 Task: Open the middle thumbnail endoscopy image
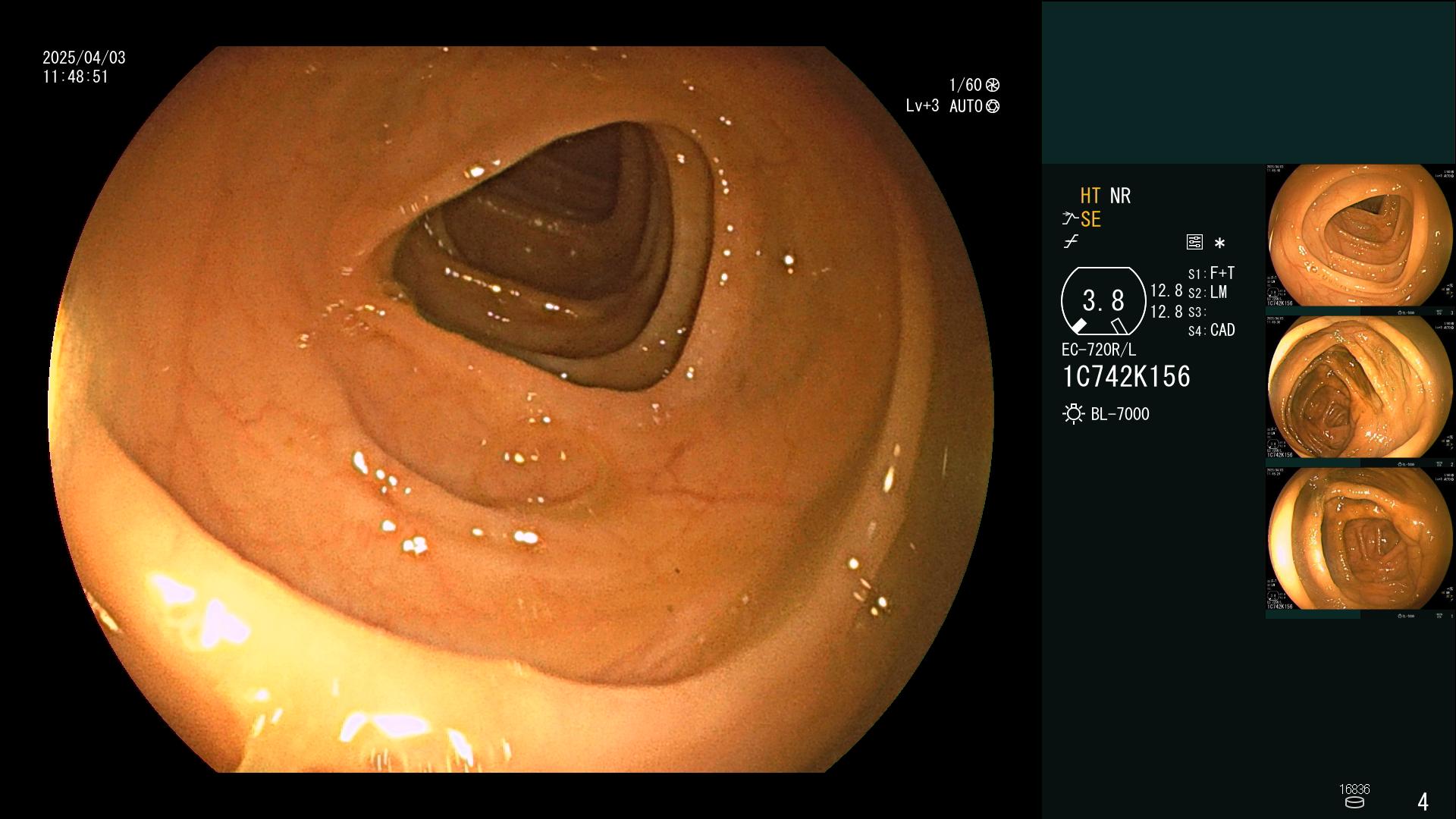pyautogui.click(x=1360, y=388)
